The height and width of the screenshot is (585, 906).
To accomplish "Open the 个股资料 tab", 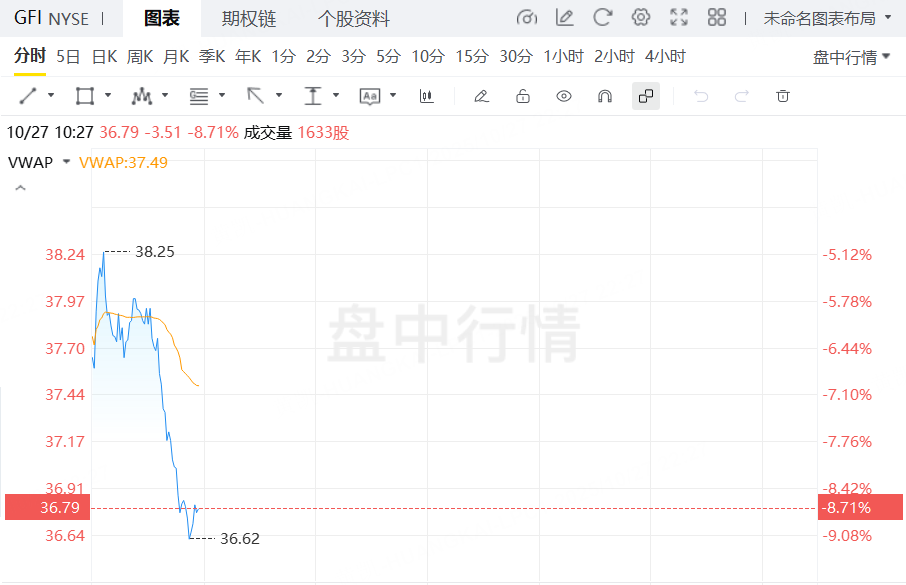I will 354,19.
